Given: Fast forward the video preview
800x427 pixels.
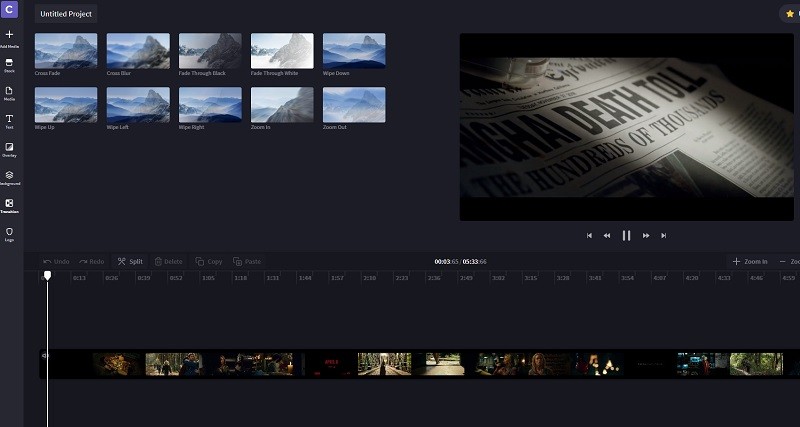Looking at the screenshot, I should point(646,235).
